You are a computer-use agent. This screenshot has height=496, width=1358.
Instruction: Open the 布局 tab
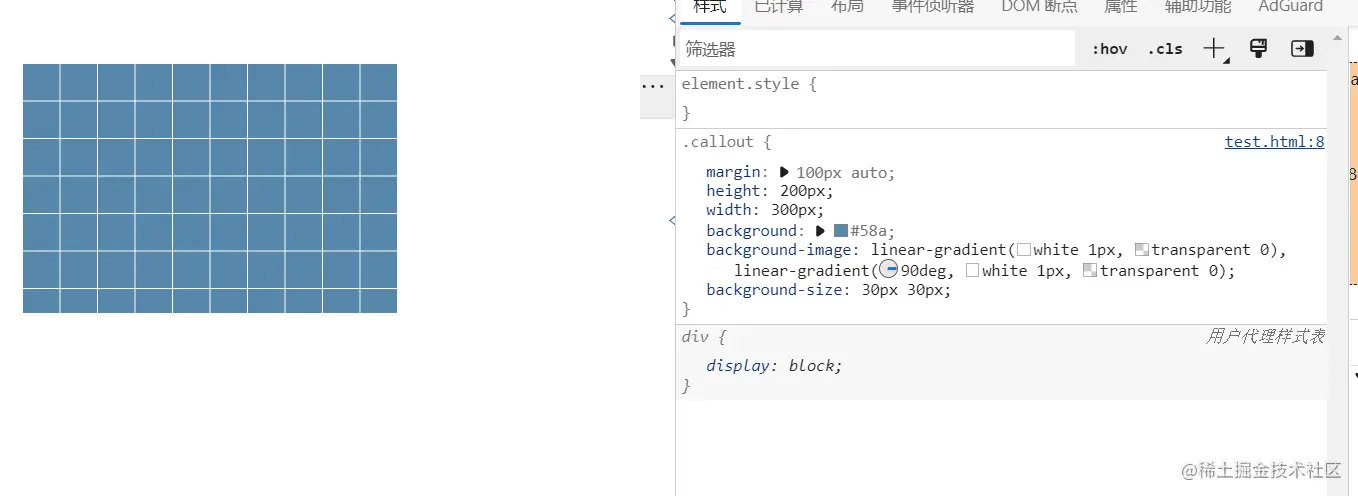(x=847, y=7)
